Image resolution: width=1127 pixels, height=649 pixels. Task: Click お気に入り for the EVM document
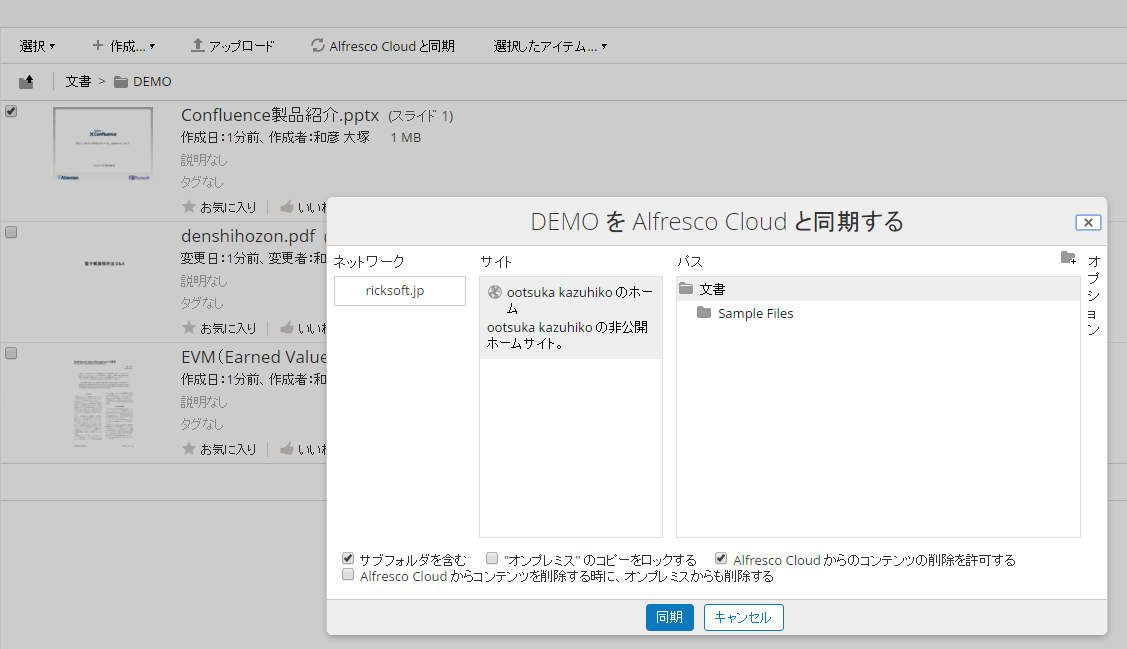[228, 449]
